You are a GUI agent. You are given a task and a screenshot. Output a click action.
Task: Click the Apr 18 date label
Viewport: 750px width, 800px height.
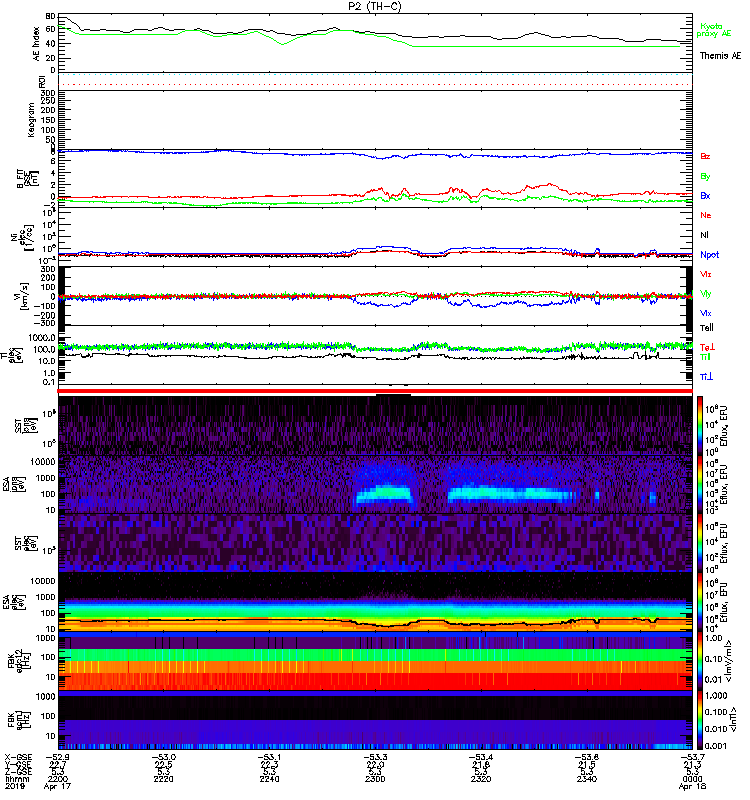click(x=692, y=786)
